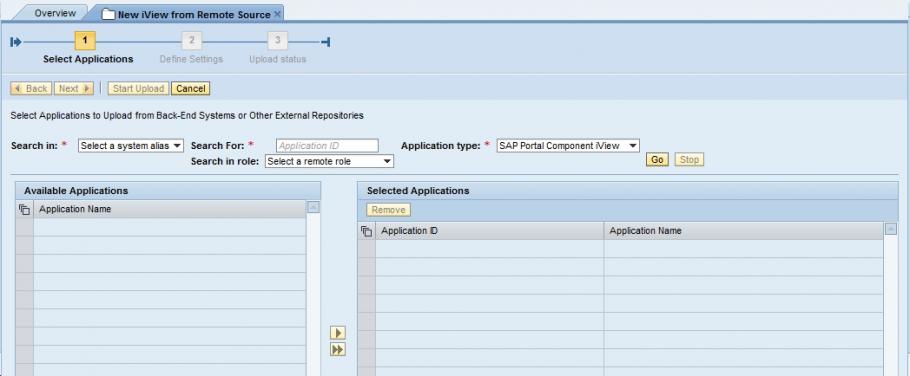The width and height of the screenshot is (910, 376).
Task: Click the Stop search button
Action: (x=689, y=160)
